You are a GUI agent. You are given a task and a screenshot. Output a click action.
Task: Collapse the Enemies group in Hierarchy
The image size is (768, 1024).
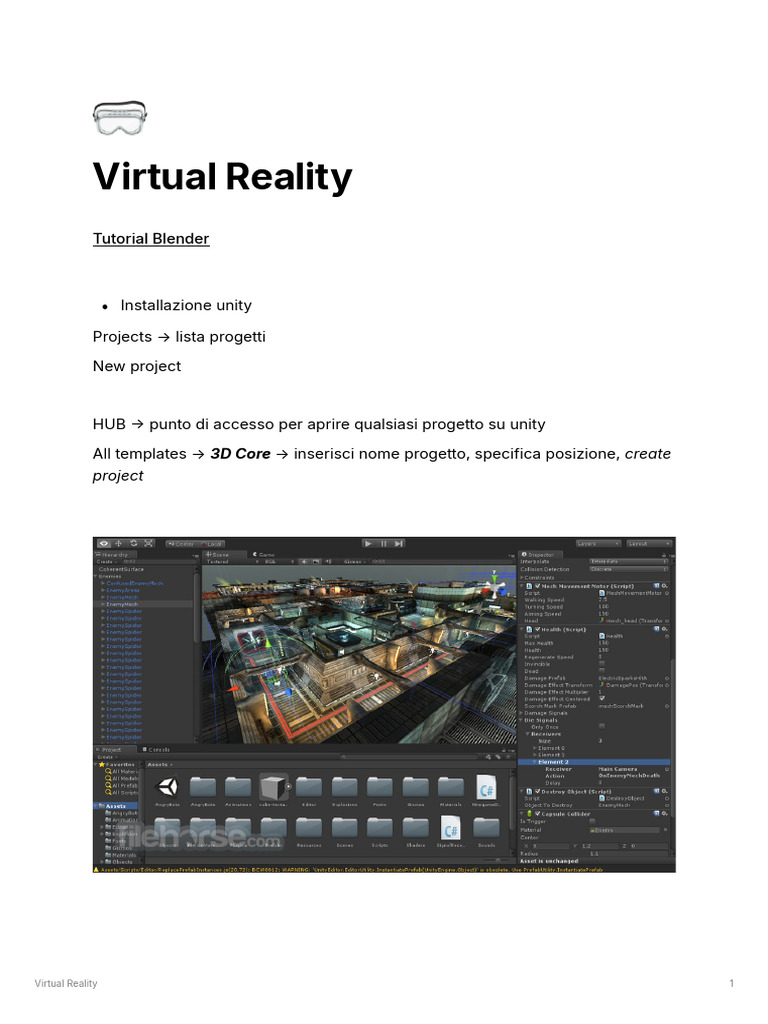pos(97,577)
